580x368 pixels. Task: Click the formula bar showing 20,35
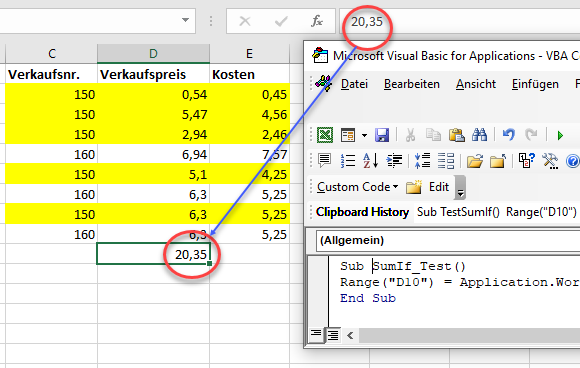click(x=459, y=21)
